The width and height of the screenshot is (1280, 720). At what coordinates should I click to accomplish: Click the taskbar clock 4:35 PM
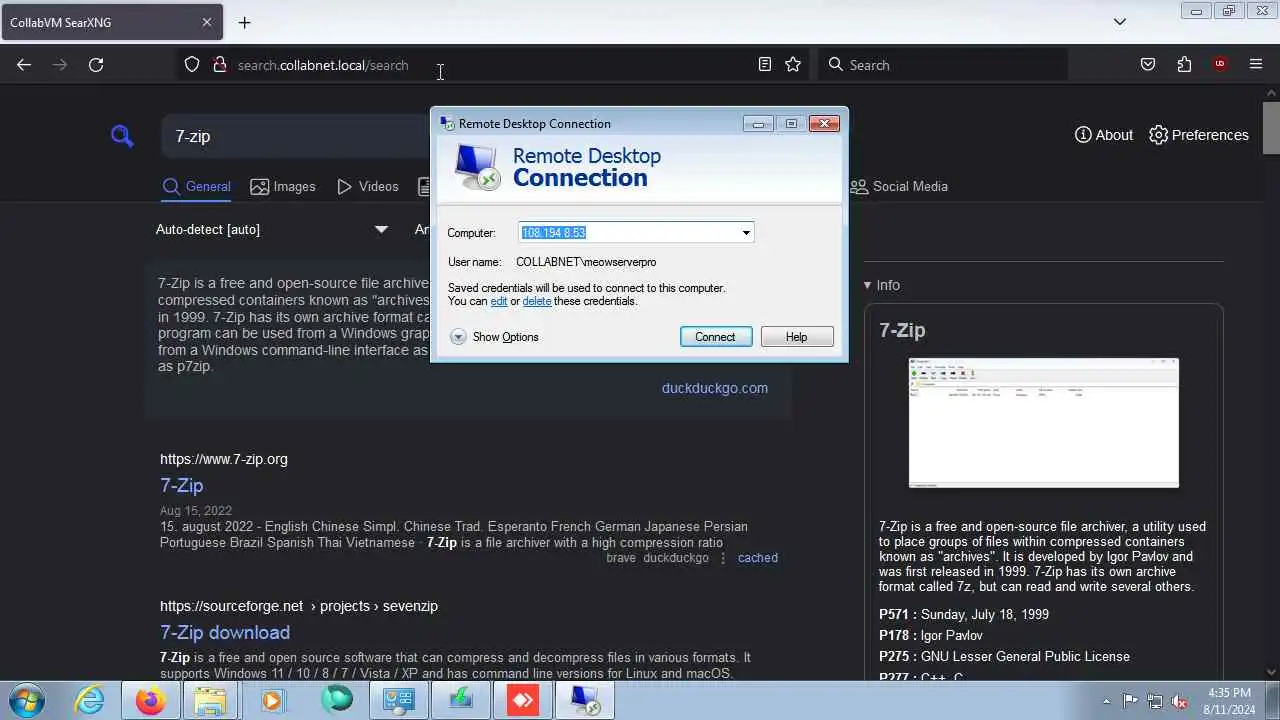coord(1229,693)
